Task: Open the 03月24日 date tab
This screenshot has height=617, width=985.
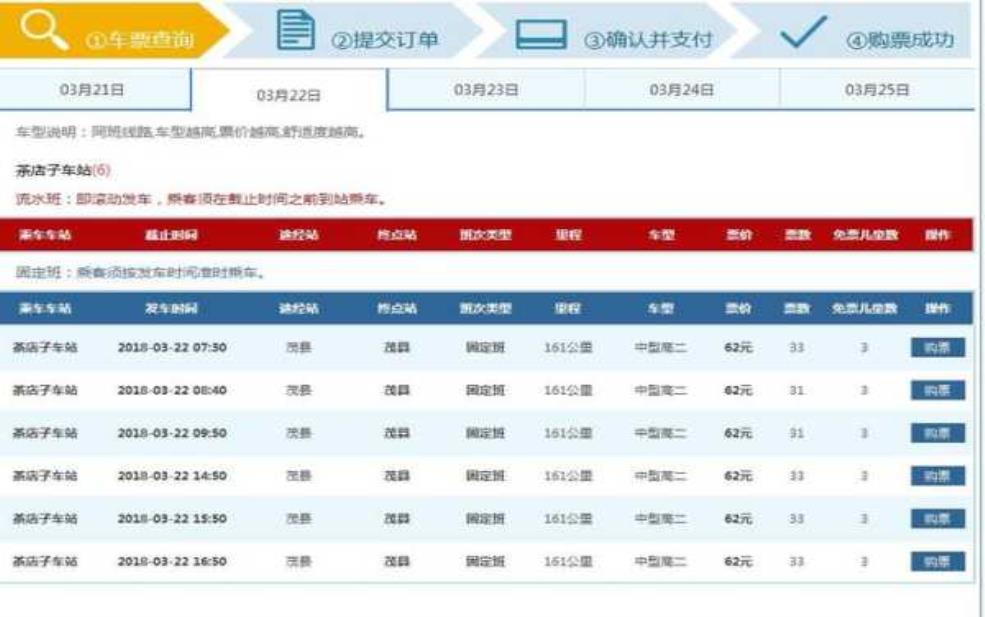Action: (x=682, y=90)
